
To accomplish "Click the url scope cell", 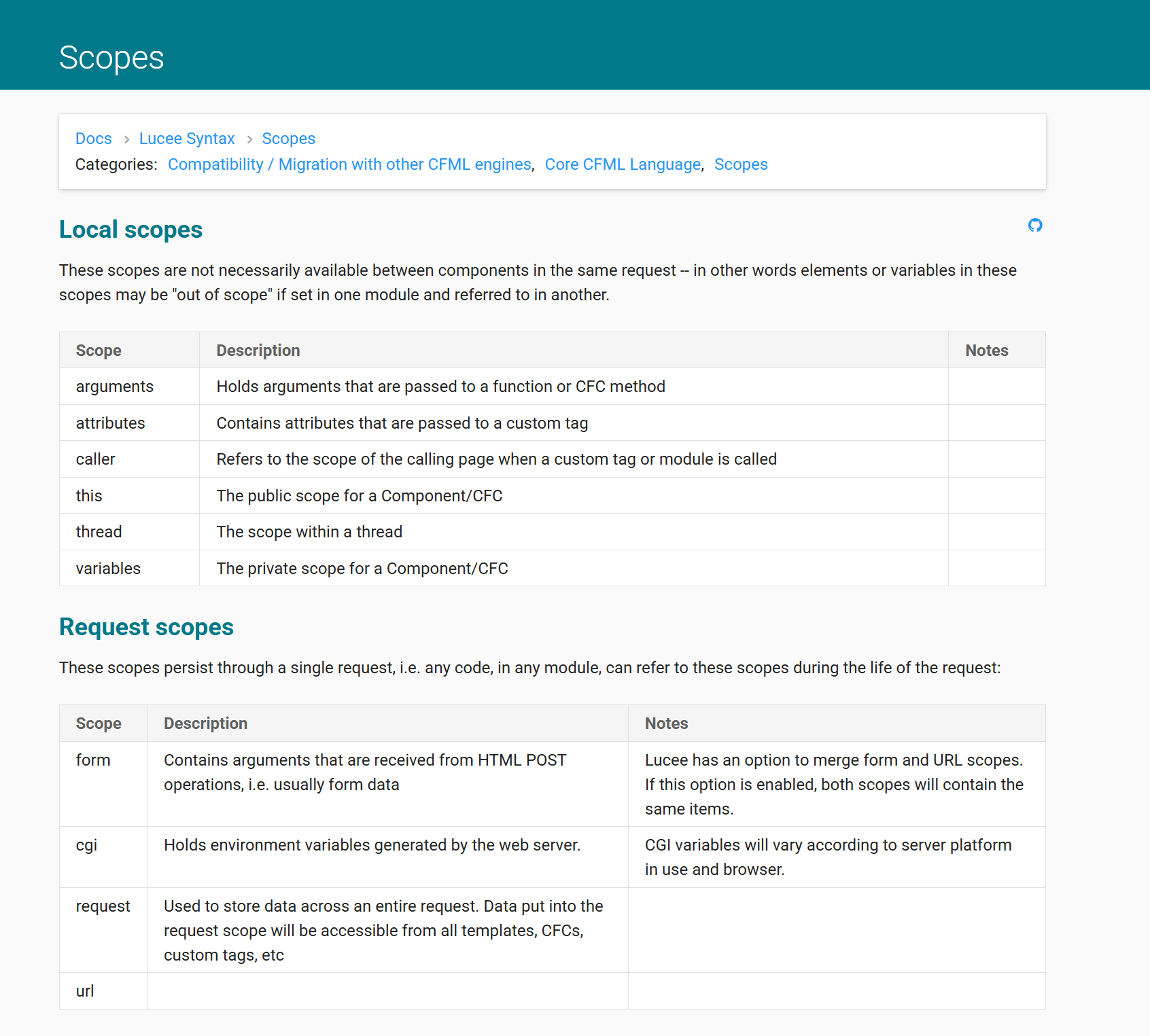I will pos(103,991).
